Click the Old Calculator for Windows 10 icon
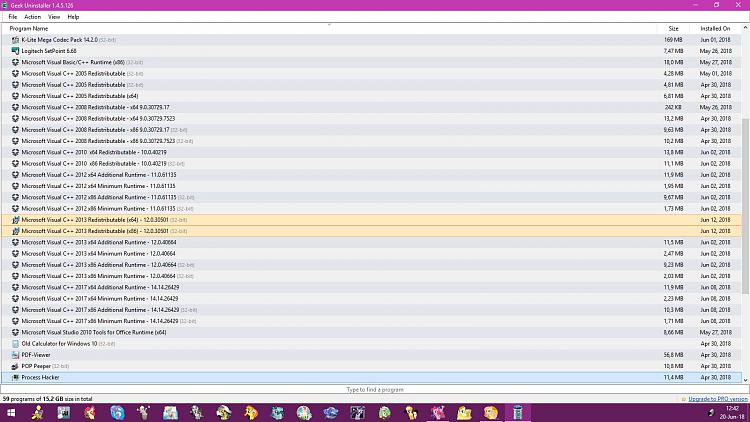The width and height of the screenshot is (750, 422). [x=15, y=344]
